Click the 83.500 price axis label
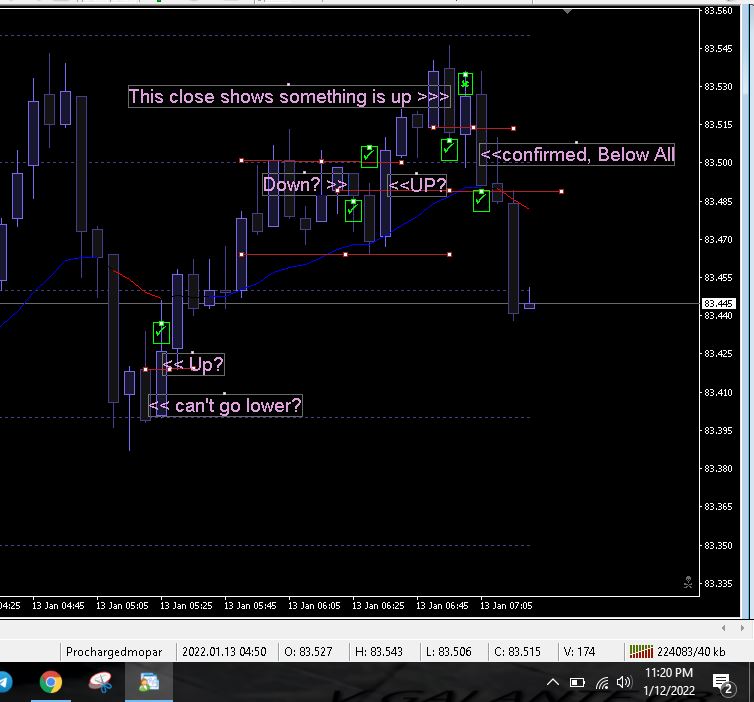Image resolution: width=754 pixels, height=702 pixels. pyautogui.click(x=718, y=163)
